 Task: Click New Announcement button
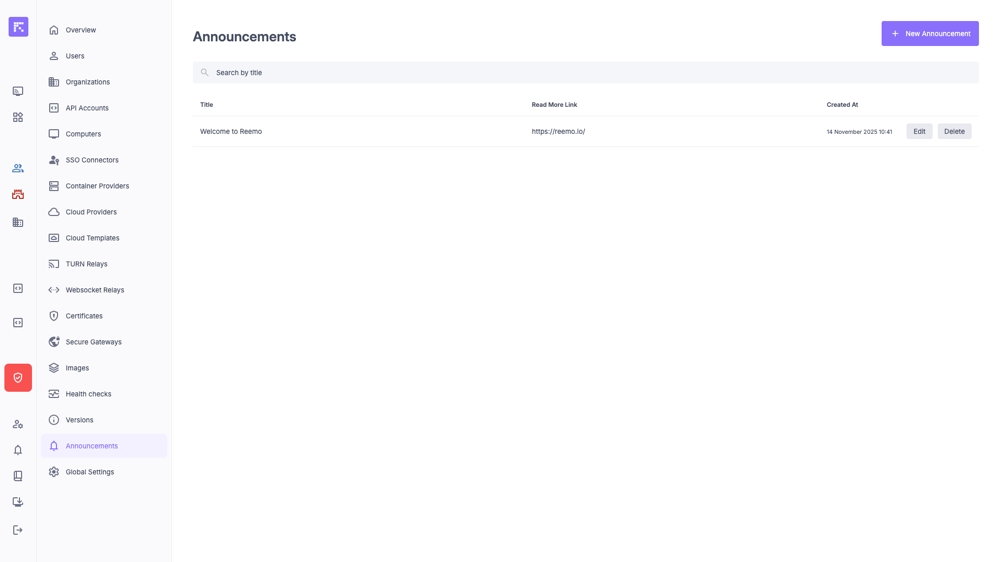930,33
